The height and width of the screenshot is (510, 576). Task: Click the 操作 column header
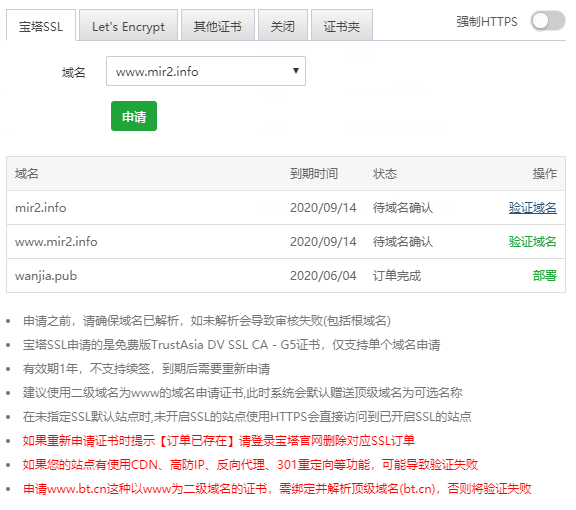pos(545,173)
